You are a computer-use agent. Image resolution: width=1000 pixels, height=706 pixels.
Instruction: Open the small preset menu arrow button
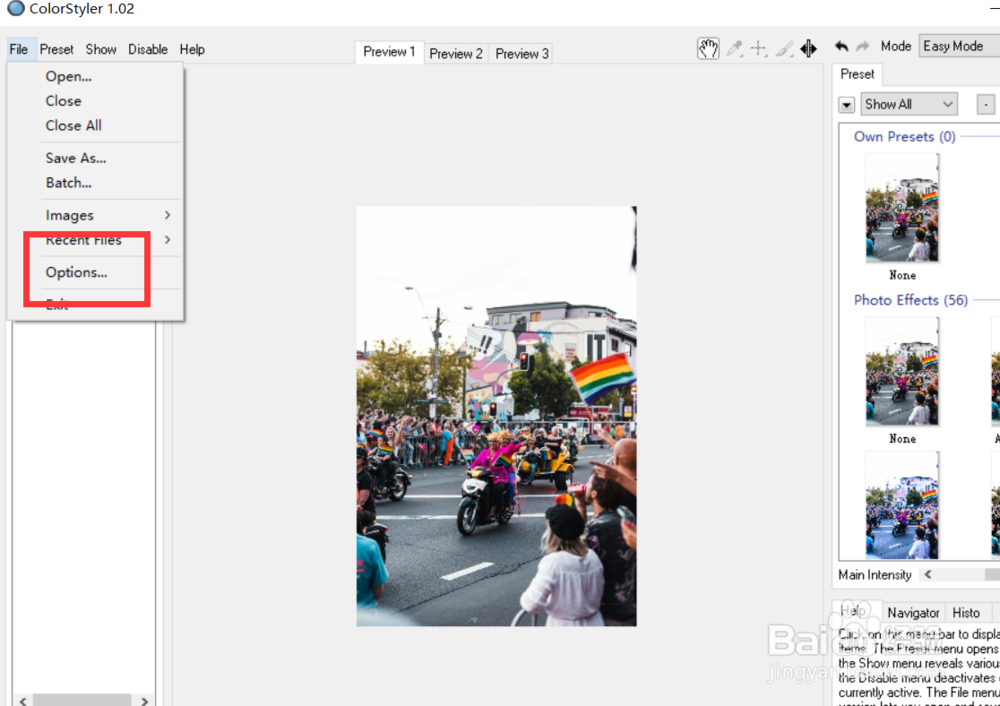tap(846, 105)
